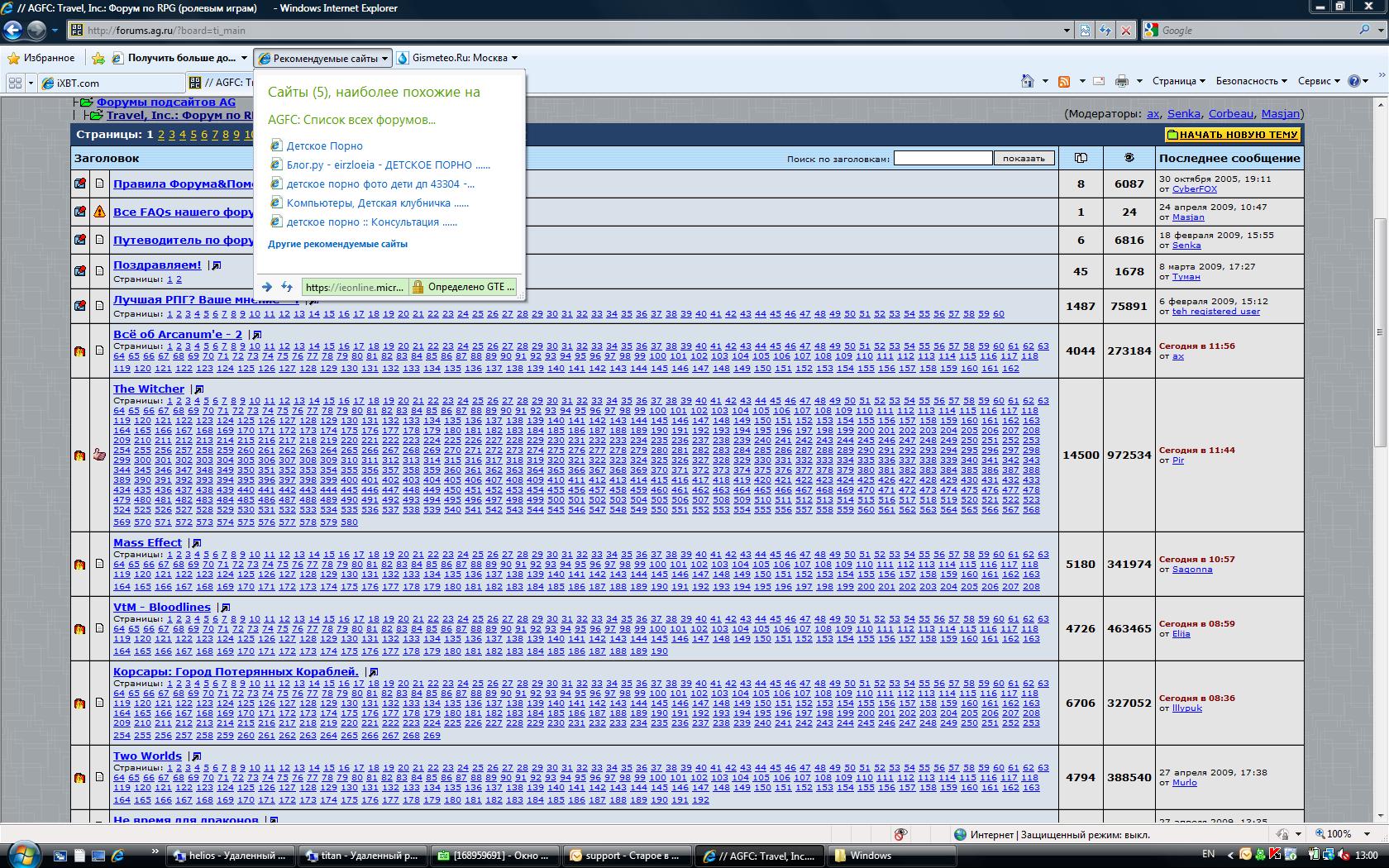Open the Favorites (Избранное) star button
The height and width of the screenshot is (868, 1389).
[x=41, y=58]
